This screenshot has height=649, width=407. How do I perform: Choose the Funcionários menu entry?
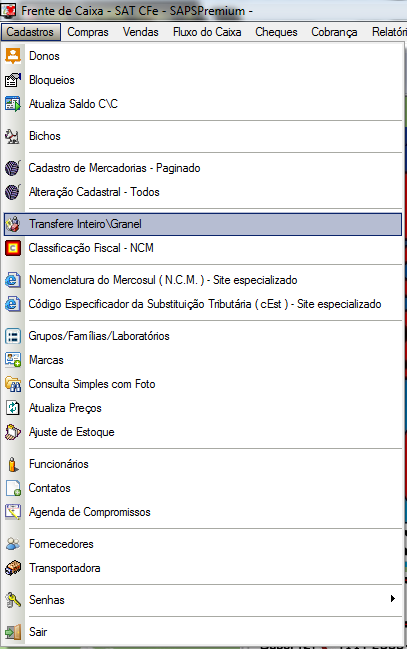[203, 464]
